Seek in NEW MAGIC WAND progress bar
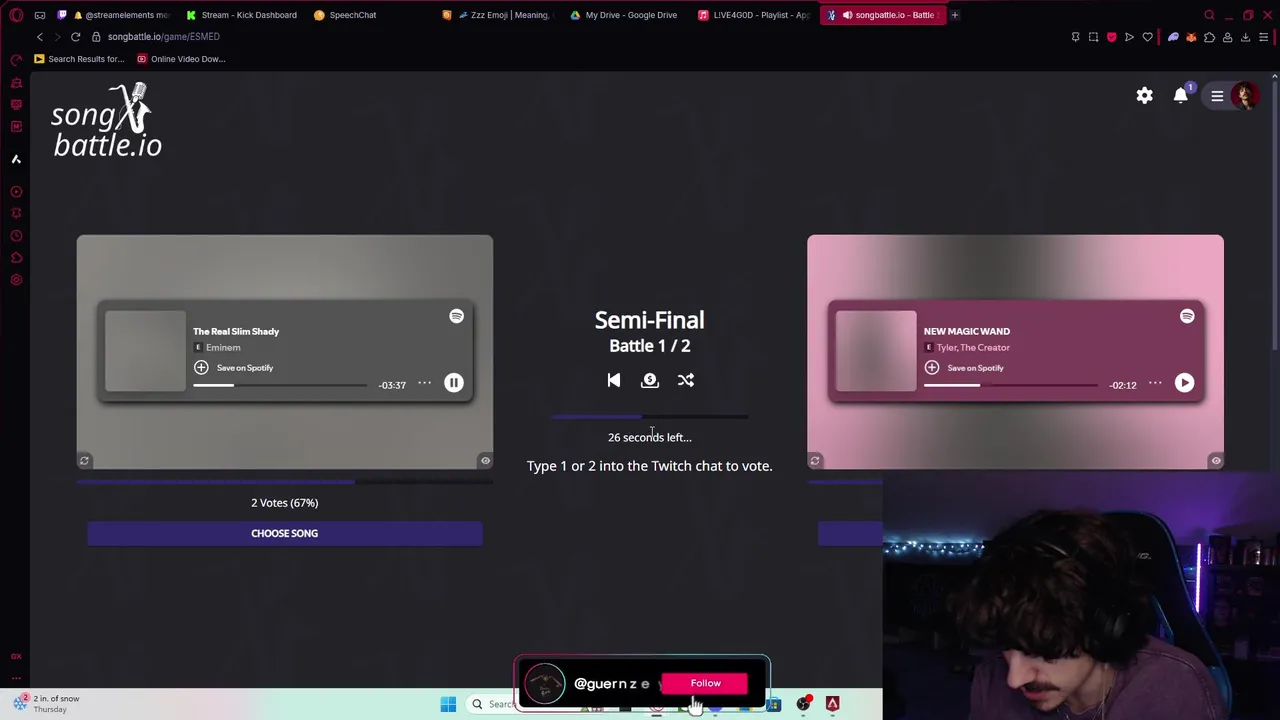The width and height of the screenshot is (1280, 720). 1011,385
